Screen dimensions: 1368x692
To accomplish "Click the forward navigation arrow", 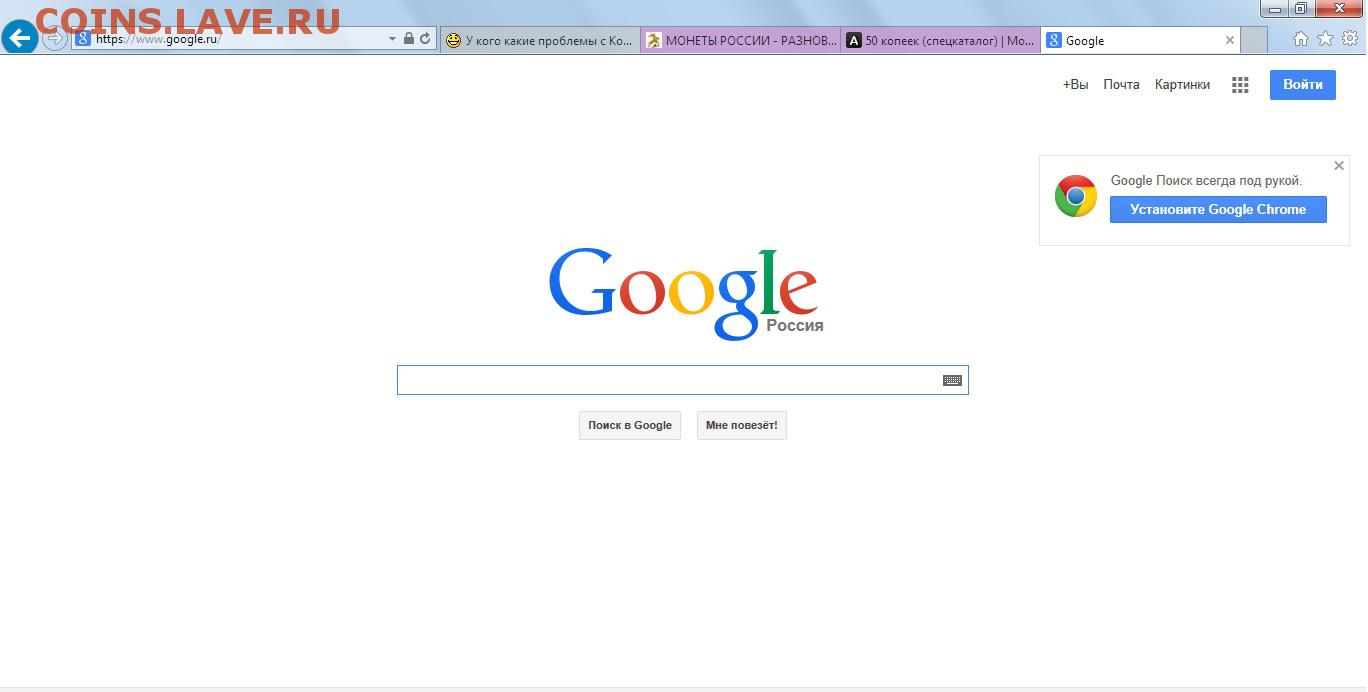I will pyautogui.click(x=54, y=39).
